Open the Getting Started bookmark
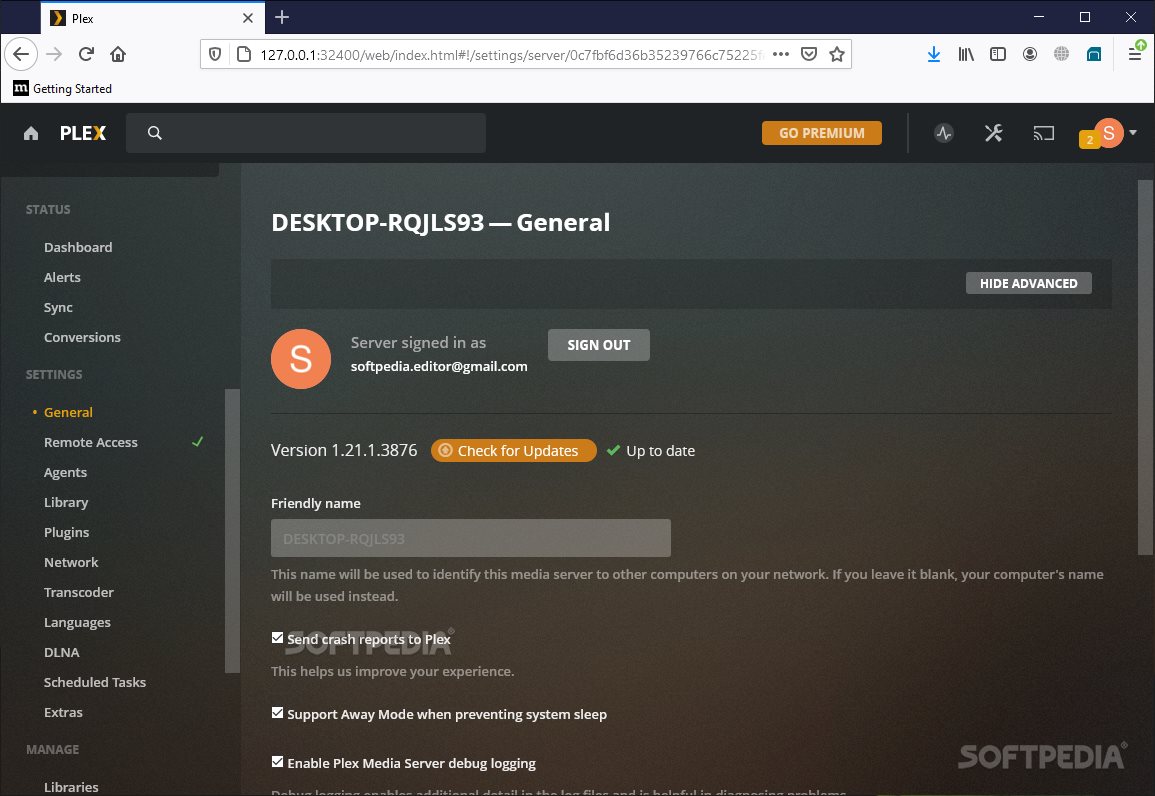This screenshot has width=1155, height=796. point(63,88)
